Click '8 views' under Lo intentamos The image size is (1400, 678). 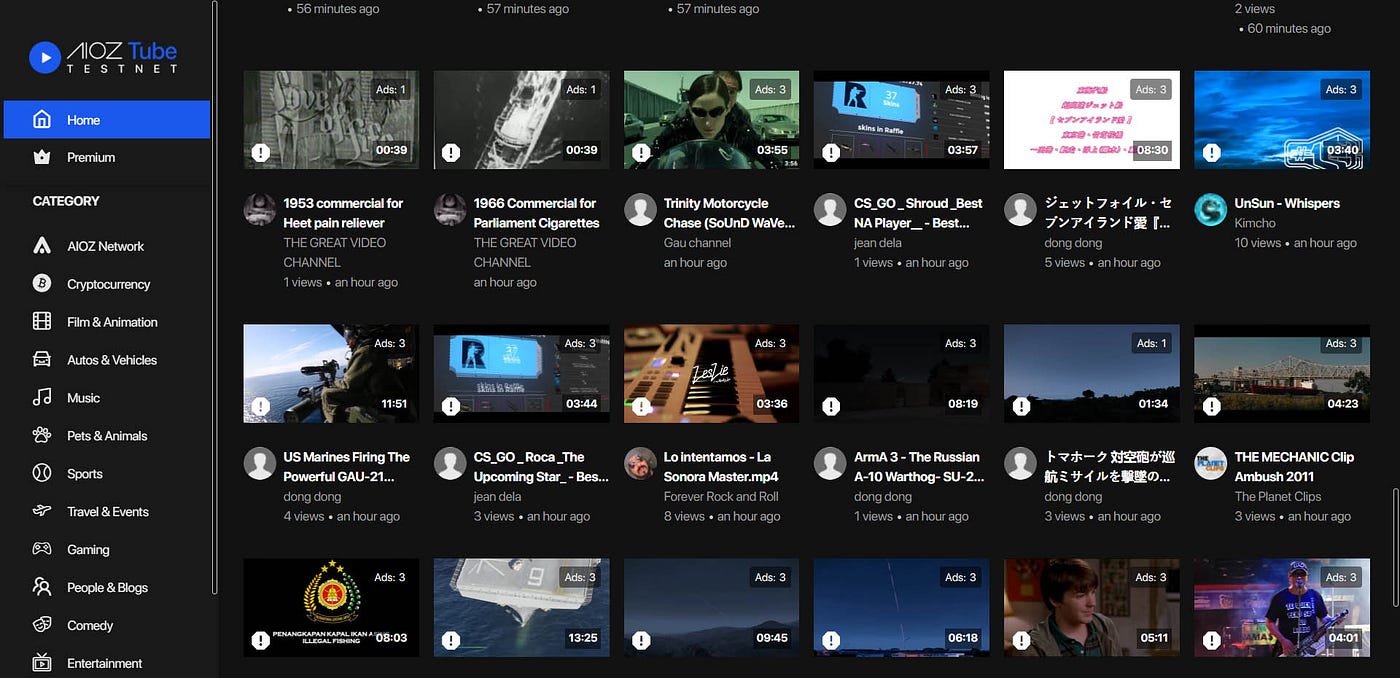(684, 517)
